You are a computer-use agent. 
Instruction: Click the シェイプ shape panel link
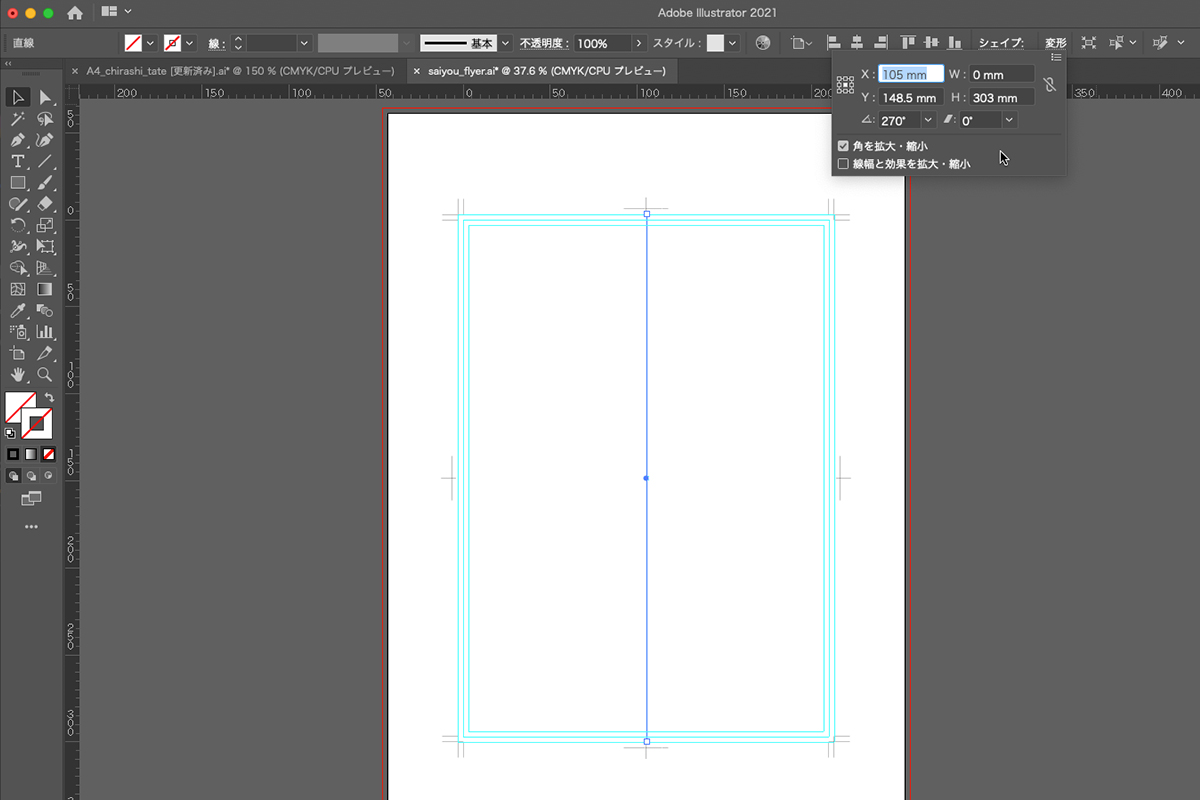[x=1000, y=43]
